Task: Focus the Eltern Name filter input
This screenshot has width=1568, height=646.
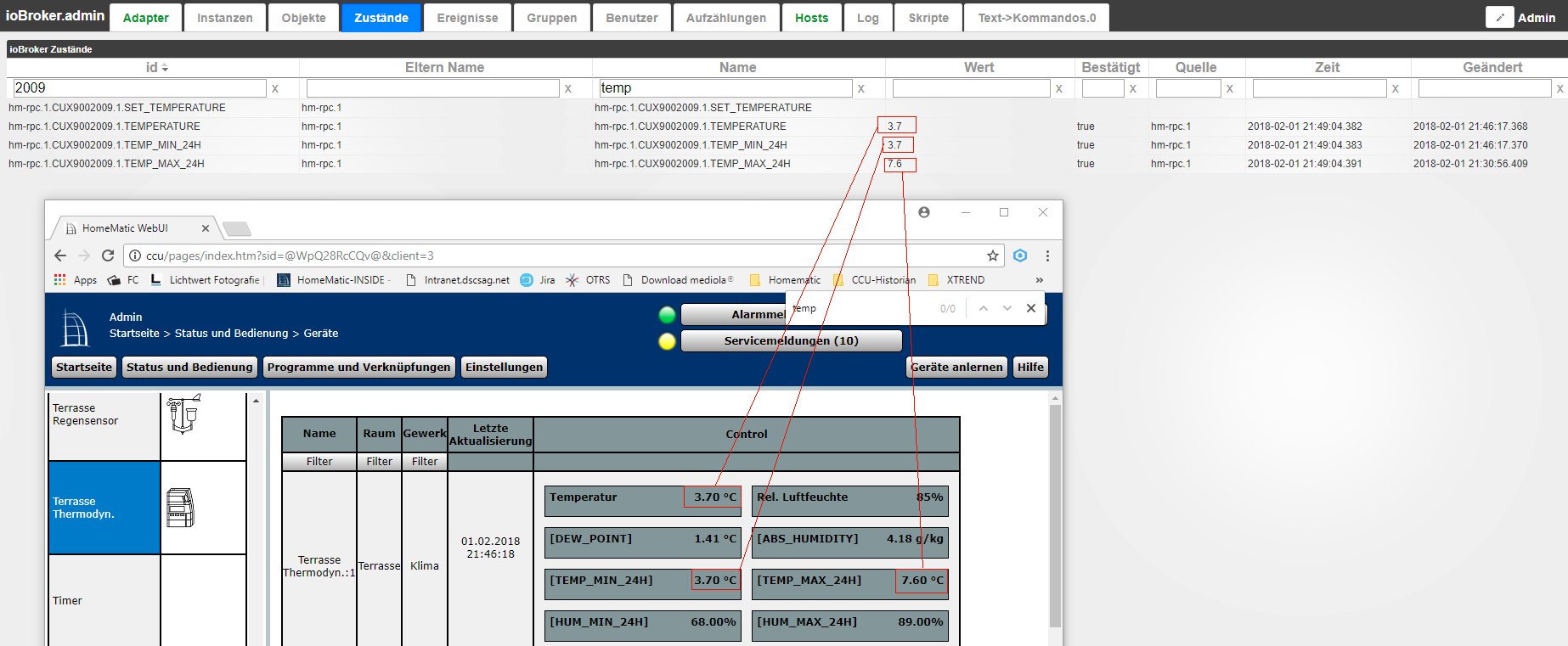Action: (432, 88)
